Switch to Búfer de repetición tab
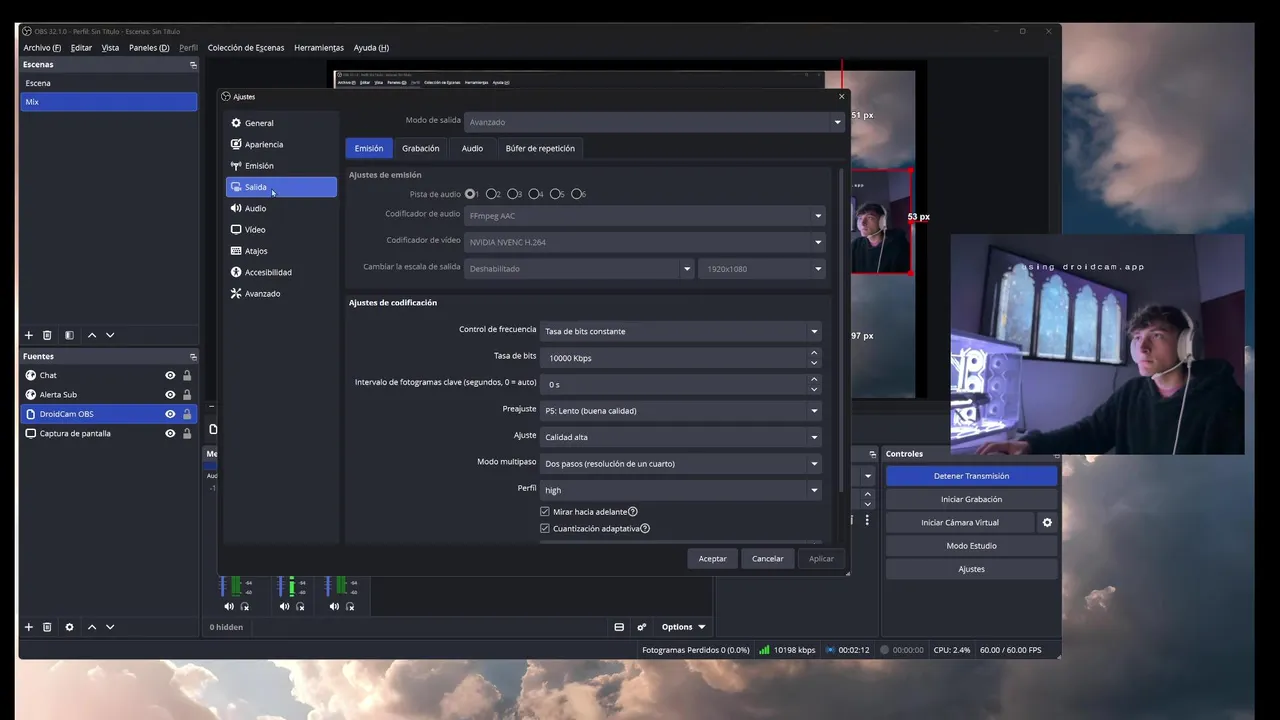Screen dimensions: 1280x720 pyautogui.click(x=540, y=148)
